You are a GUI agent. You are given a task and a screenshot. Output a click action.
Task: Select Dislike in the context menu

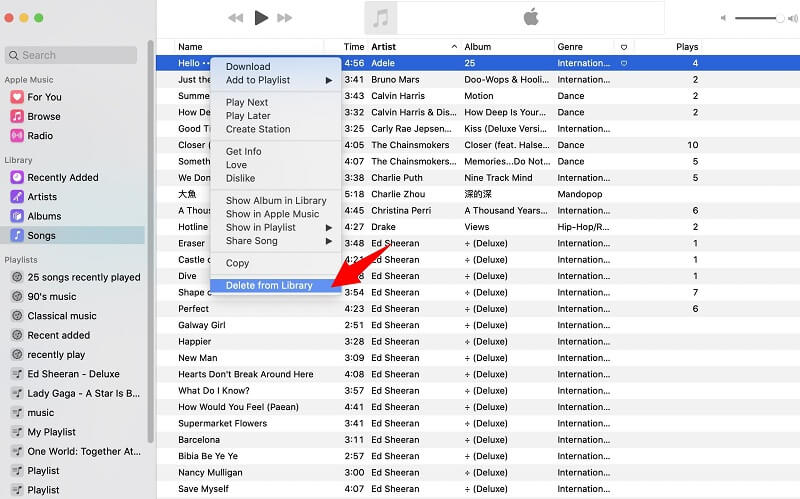pos(240,178)
